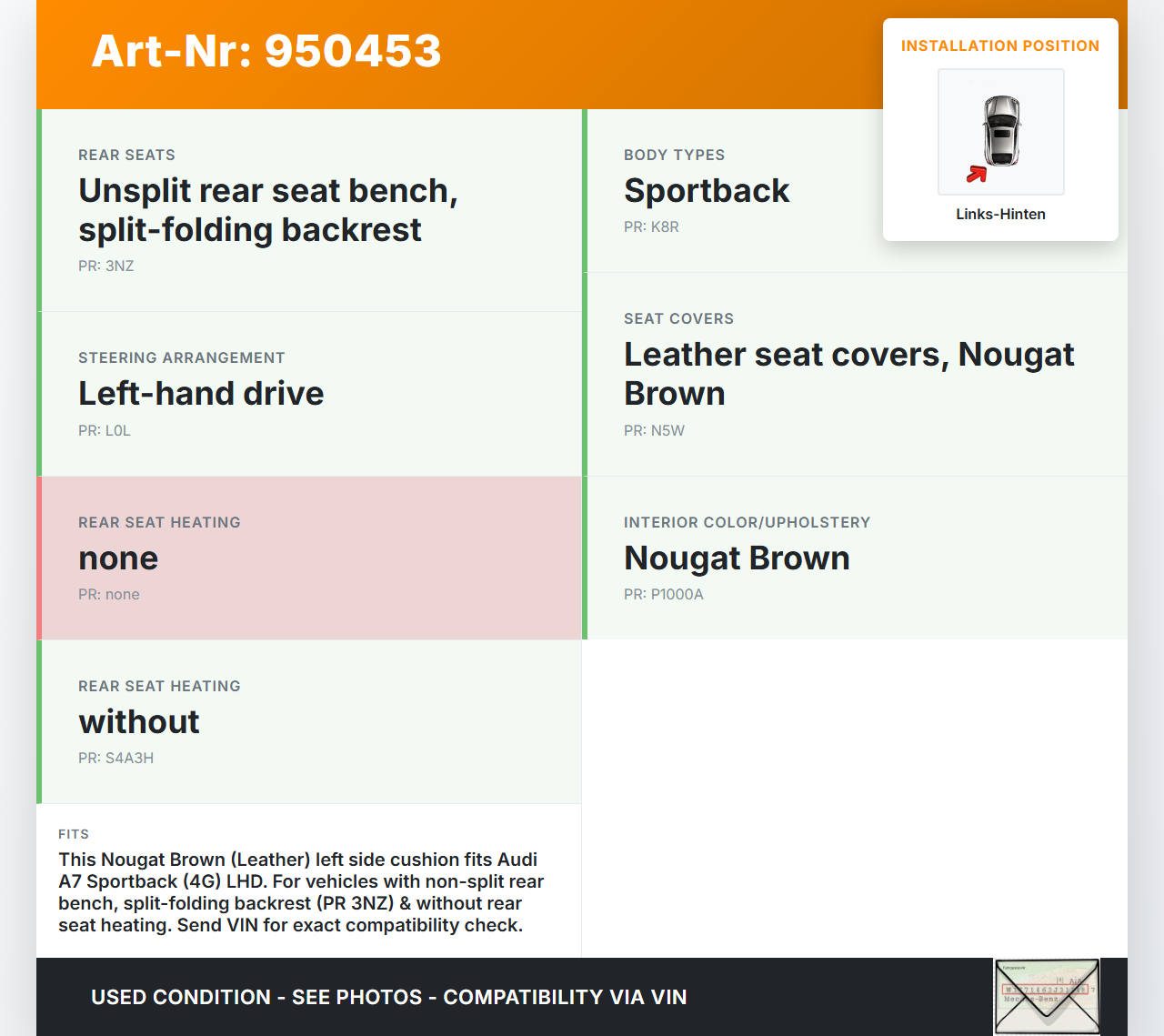1164x1036 pixels.
Task: Click the top-view car image
Action: click(x=1001, y=131)
